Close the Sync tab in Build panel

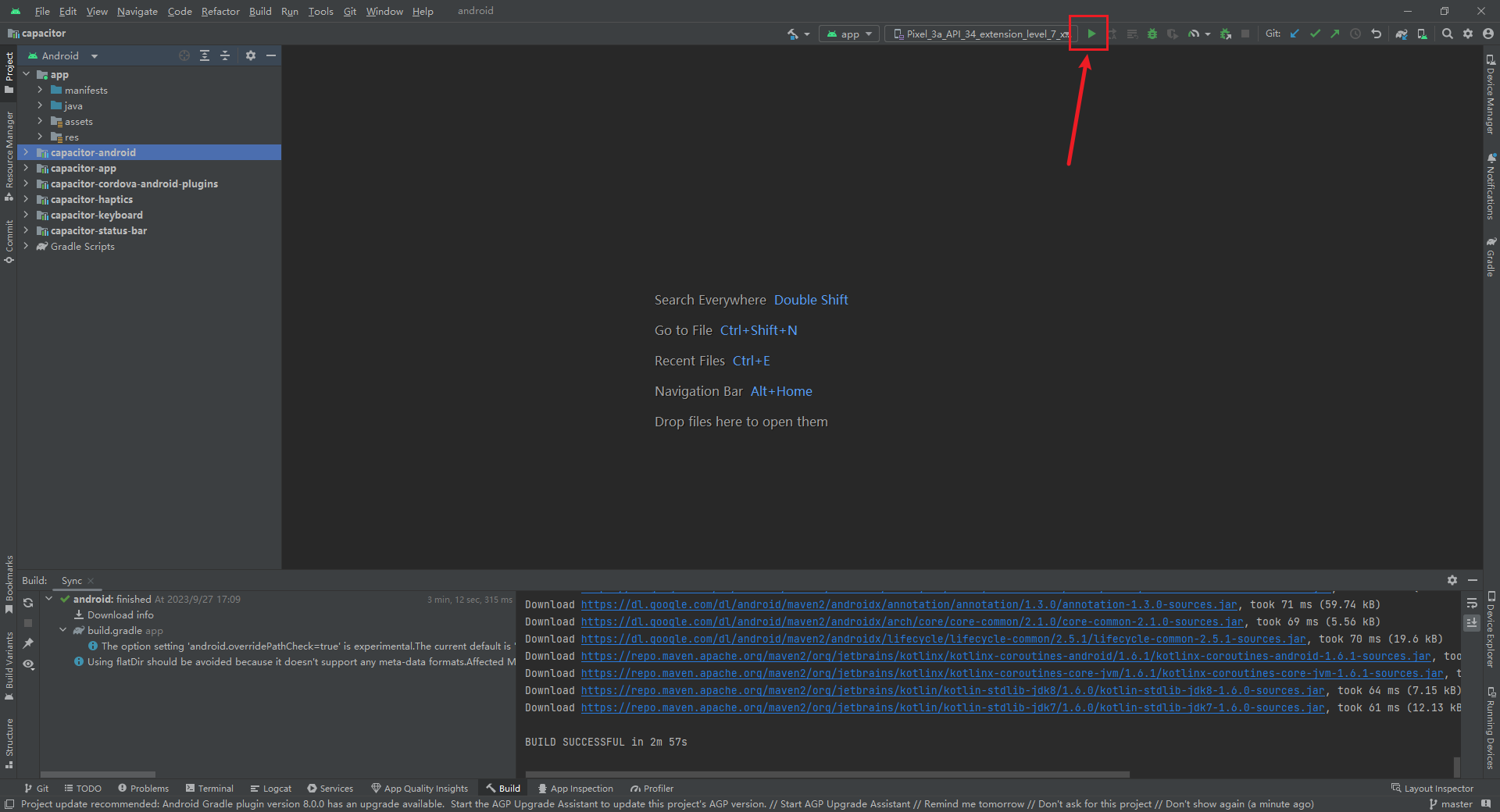91,581
